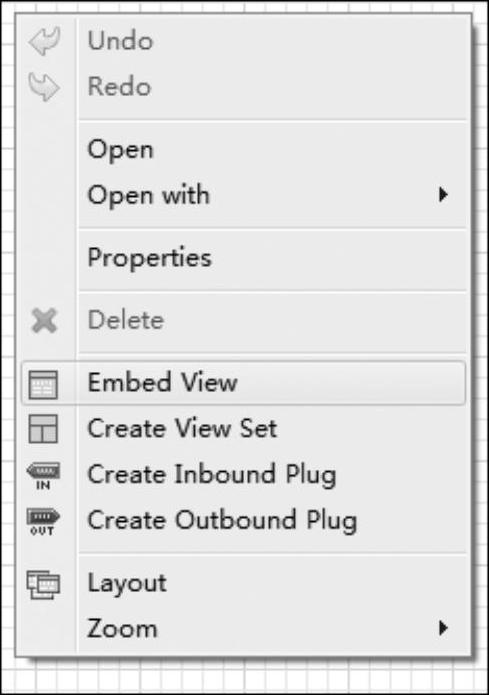Click the Delete X icon
The image size is (489, 695).
pyautogui.click(x=44, y=320)
